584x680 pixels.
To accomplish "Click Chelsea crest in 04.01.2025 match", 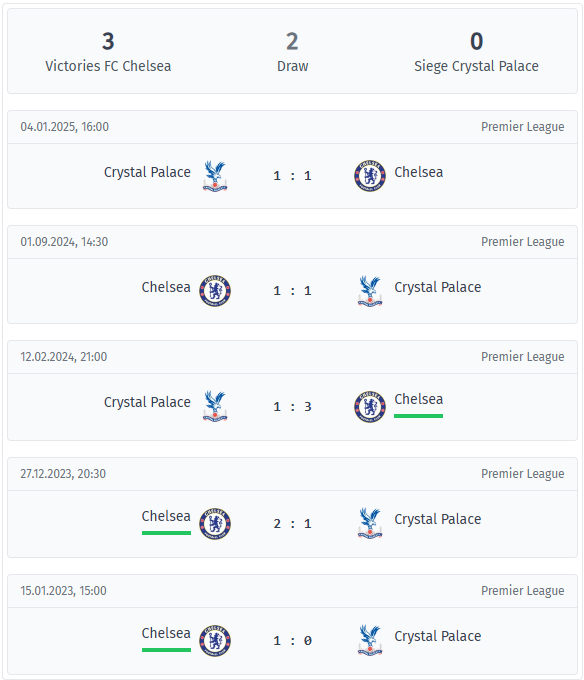I will pyautogui.click(x=370, y=176).
